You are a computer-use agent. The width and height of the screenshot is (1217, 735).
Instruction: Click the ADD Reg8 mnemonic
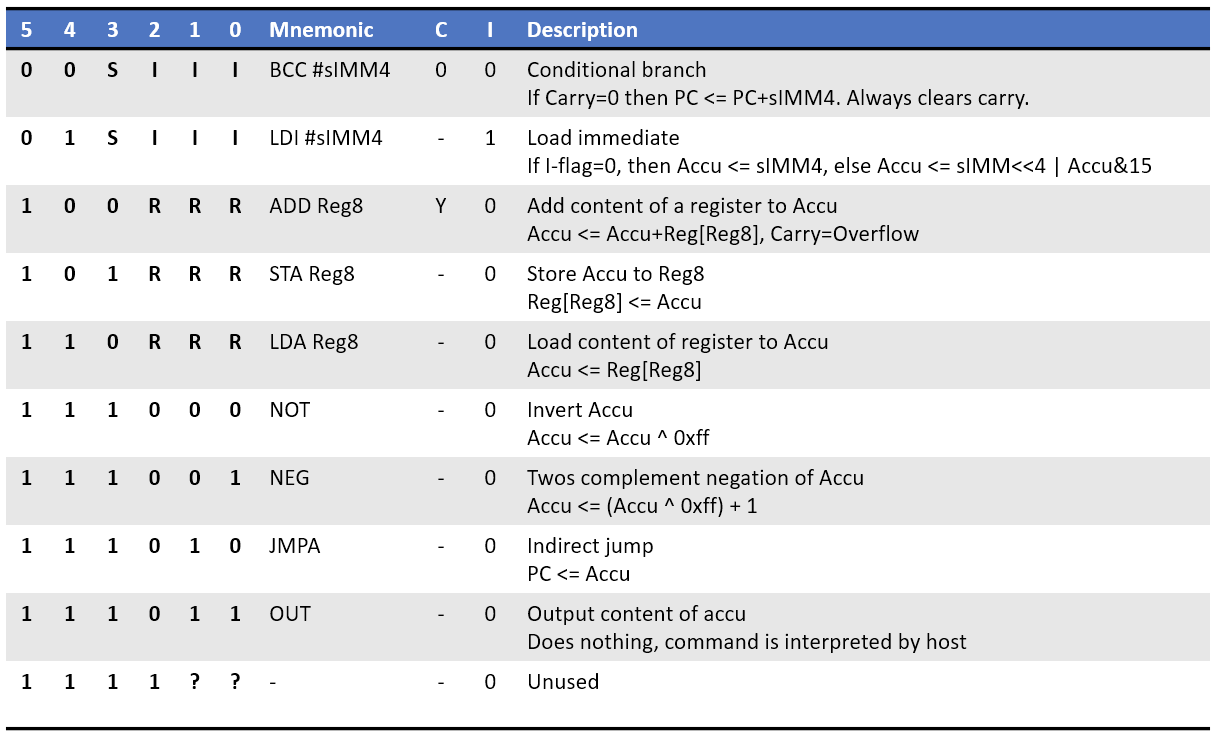(x=316, y=206)
